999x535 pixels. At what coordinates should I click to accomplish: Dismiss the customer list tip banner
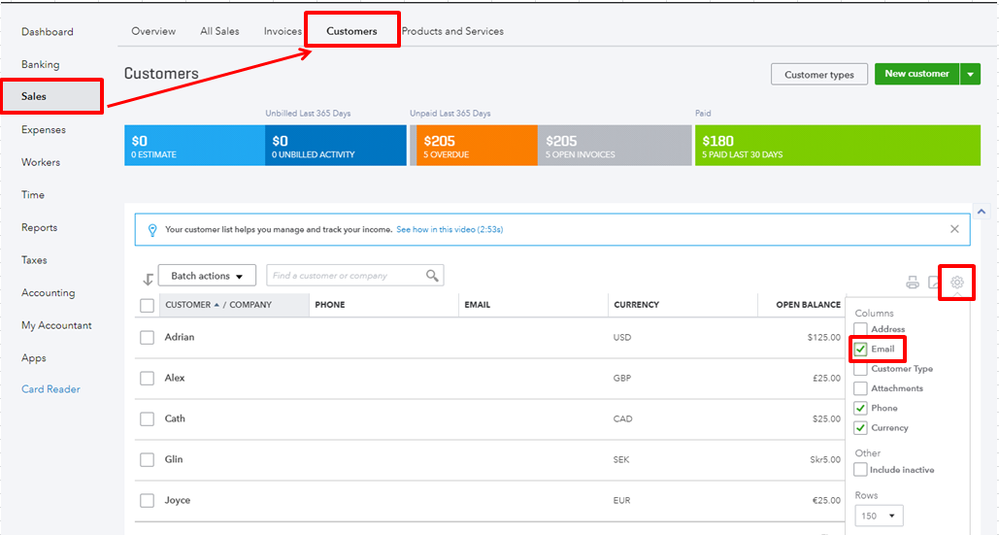pos(954,229)
